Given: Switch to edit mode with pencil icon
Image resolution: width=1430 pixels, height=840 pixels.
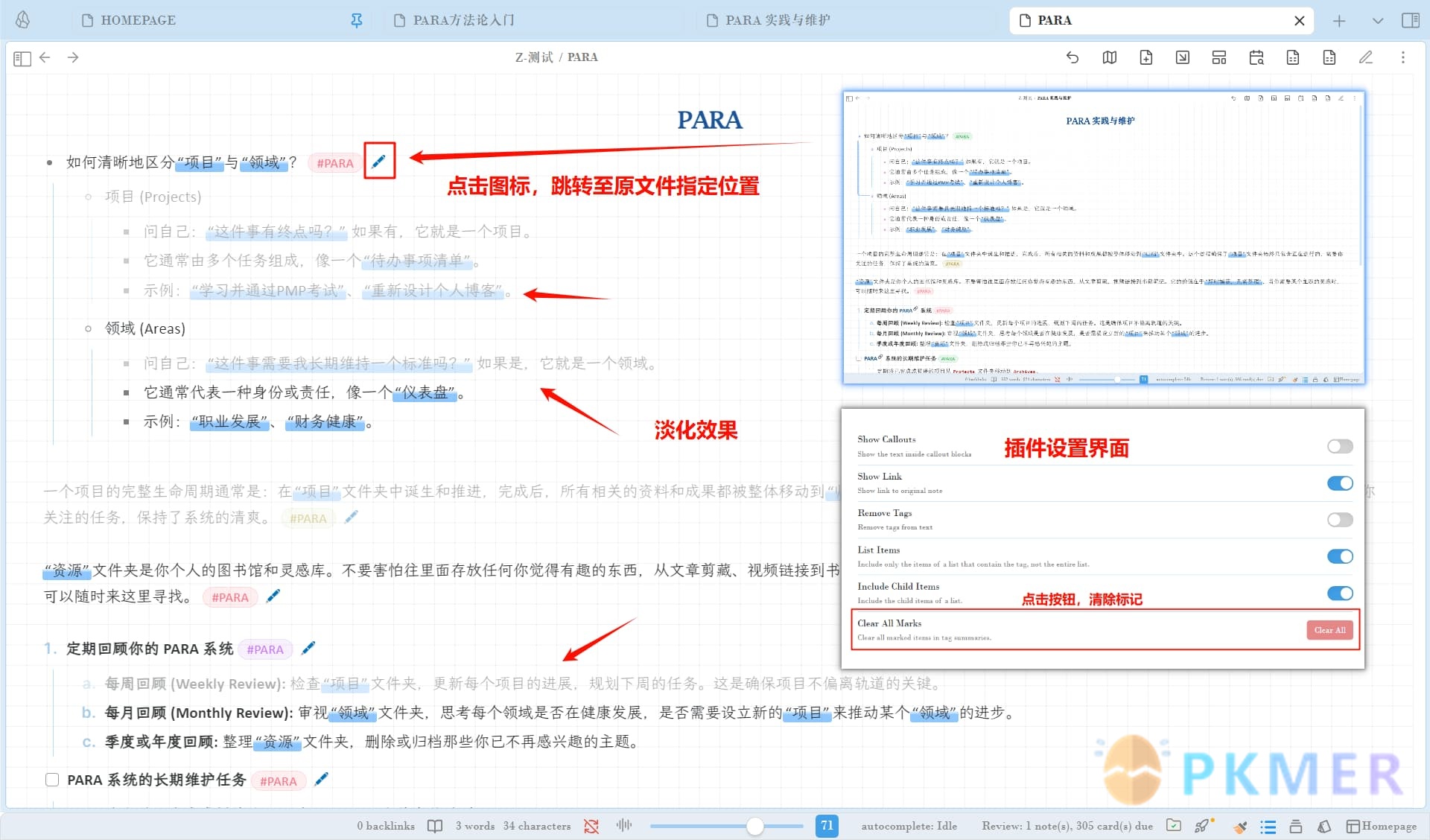Looking at the screenshot, I should click(1366, 57).
